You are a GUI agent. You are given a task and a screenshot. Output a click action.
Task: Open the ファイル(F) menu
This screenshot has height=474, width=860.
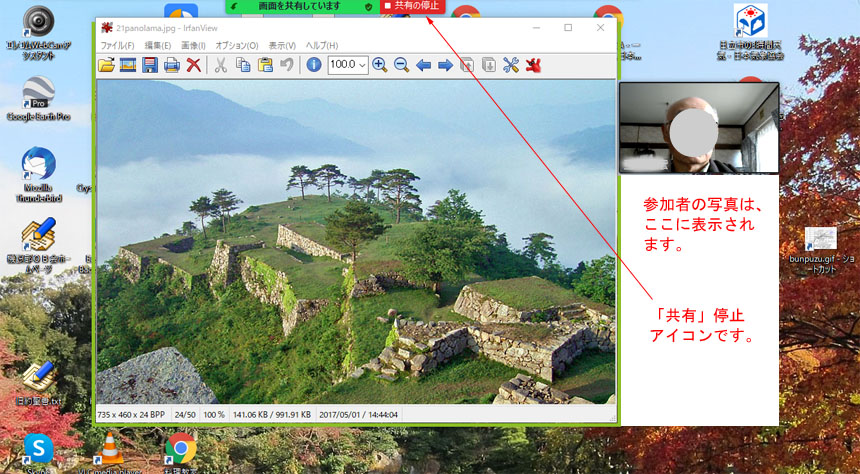117,46
